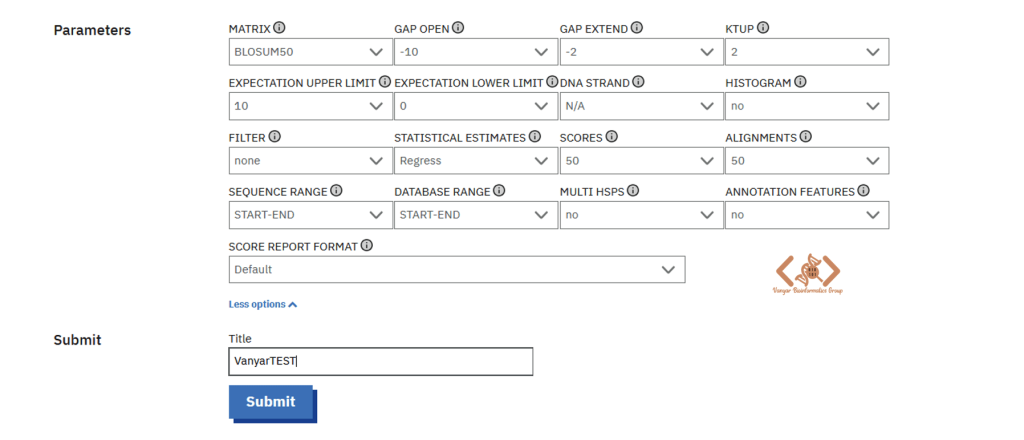Screen dimensions: 1024x440
Task: Open the HISTOGRAM info tooltip icon
Action: click(800, 82)
